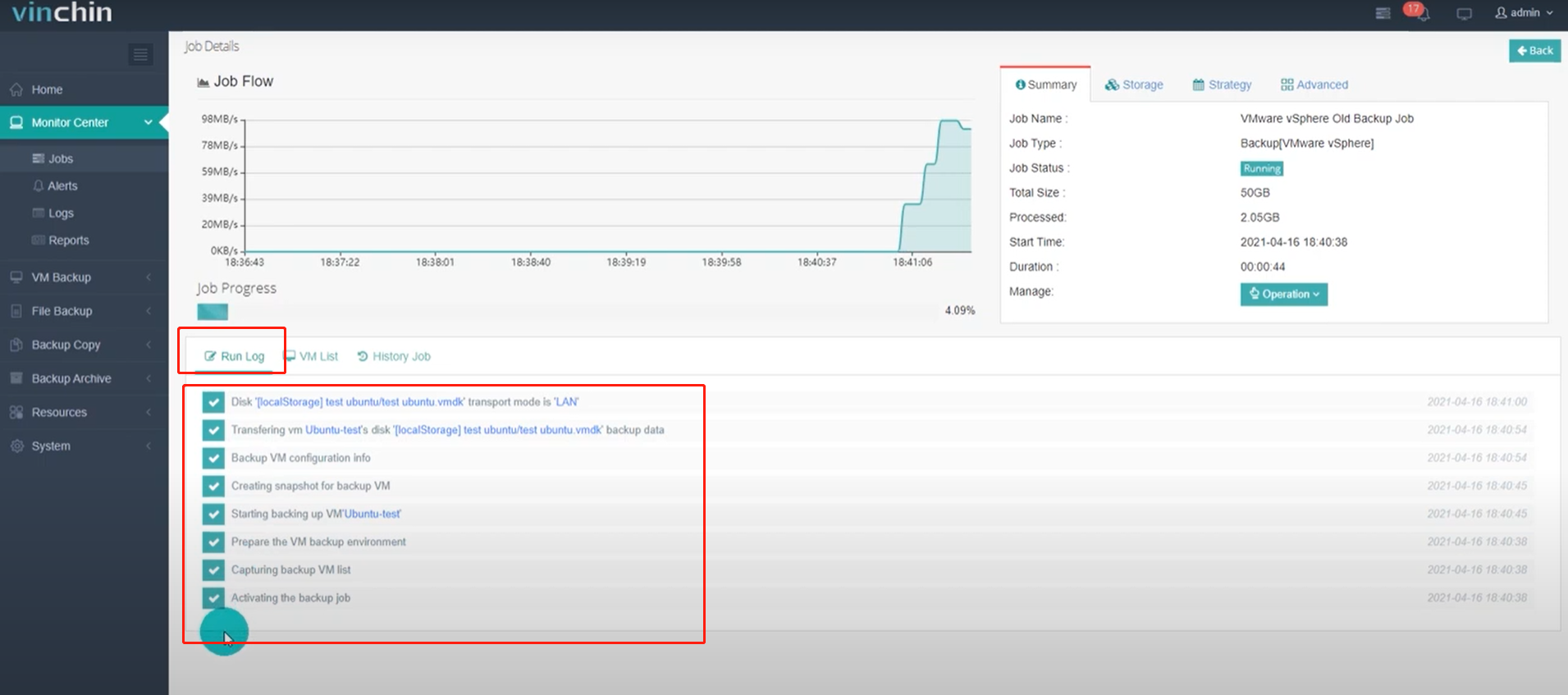This screenshot has width=1568, height=695.
Task: Expand the File Backup menu
Action: [84, 311]
